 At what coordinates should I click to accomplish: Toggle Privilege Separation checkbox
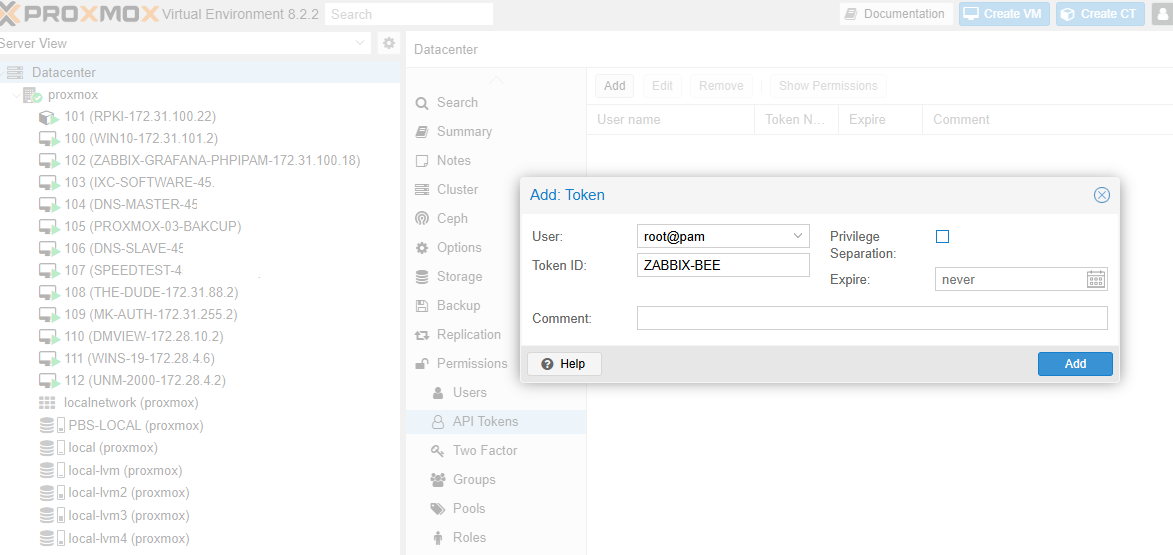click(x=943, y=236)
